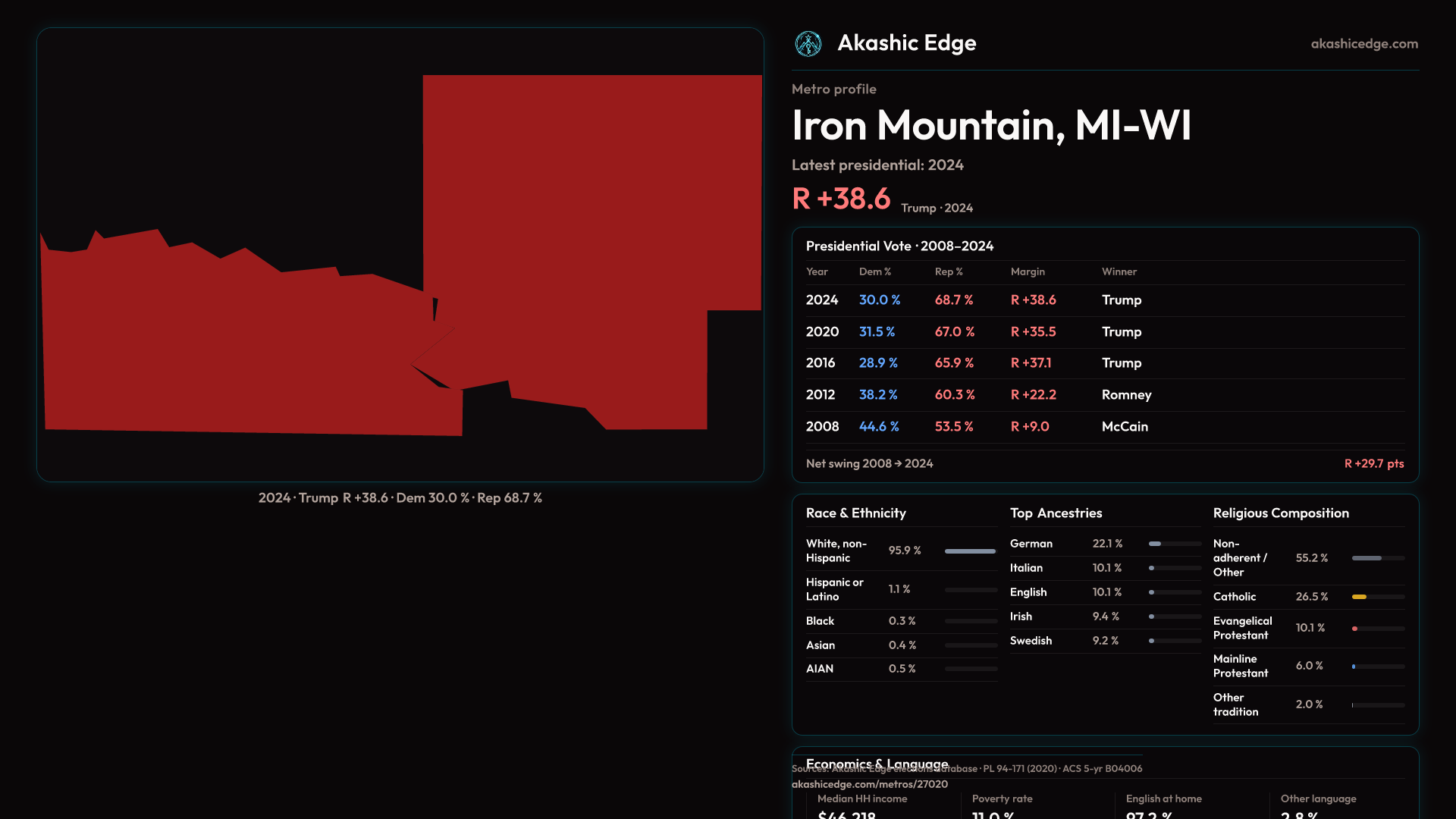
Task: Click the Religious Composition heading
Action: [1280, 513]
